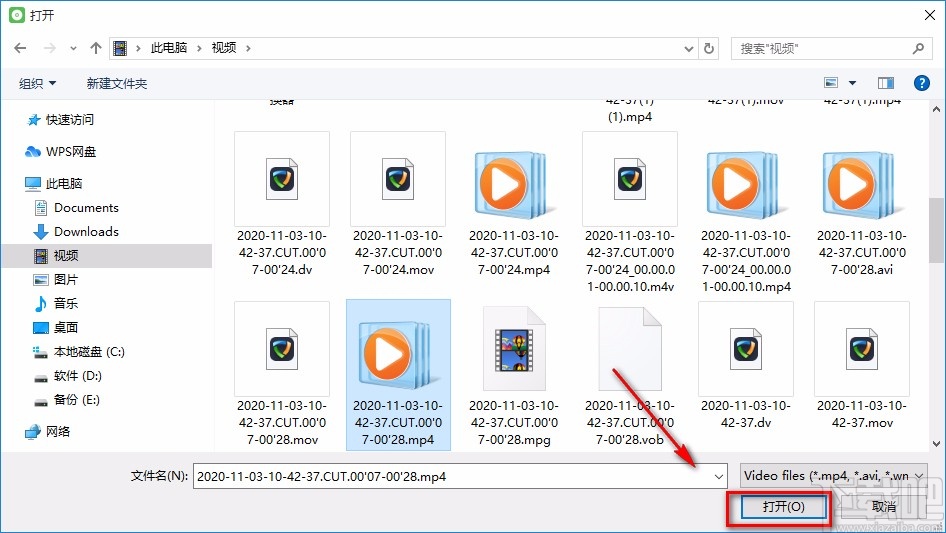Select file 2020-11-03-10-42-37.mov thumbnail

pos(862,349)
